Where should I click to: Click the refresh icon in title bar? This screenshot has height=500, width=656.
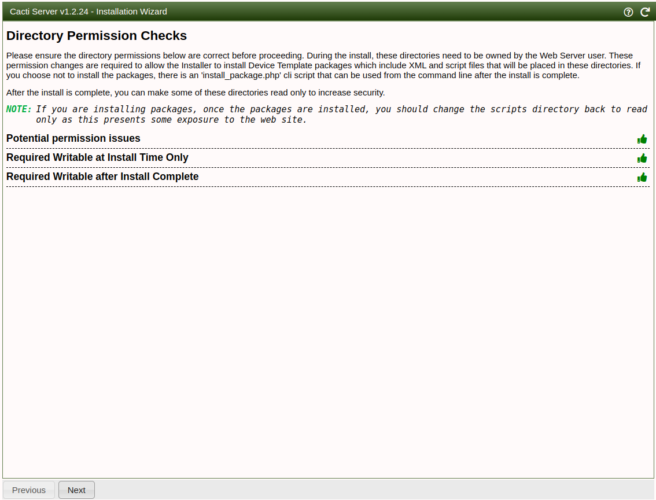pos(645,12)
